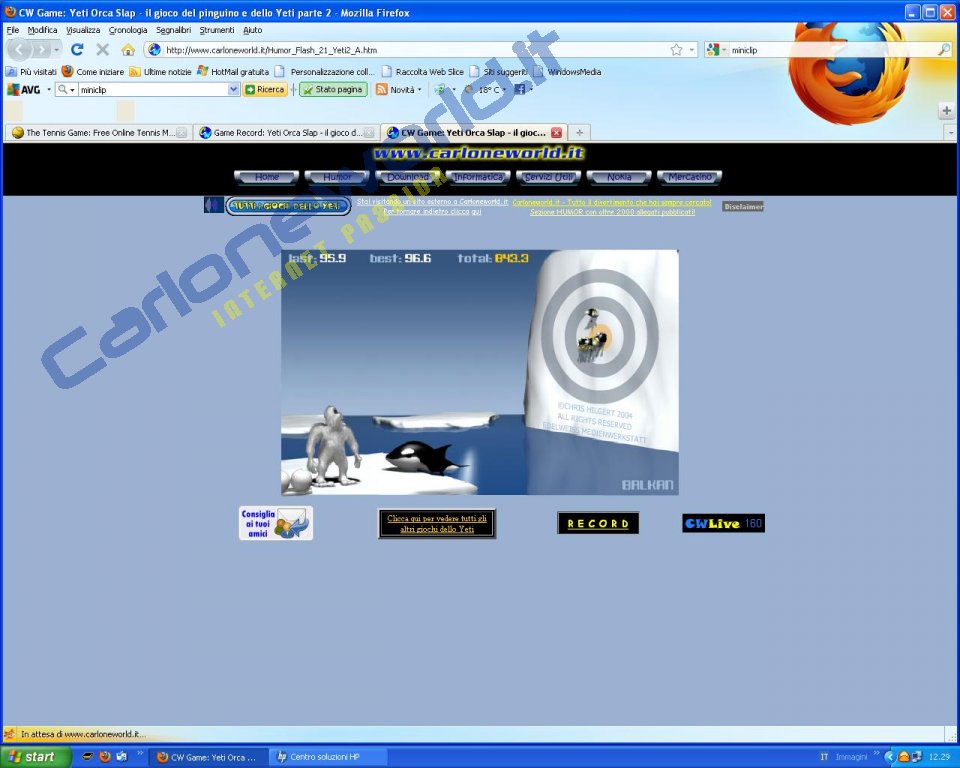
Task: Go to the Home page icon
Action: [x=128, y=50]
